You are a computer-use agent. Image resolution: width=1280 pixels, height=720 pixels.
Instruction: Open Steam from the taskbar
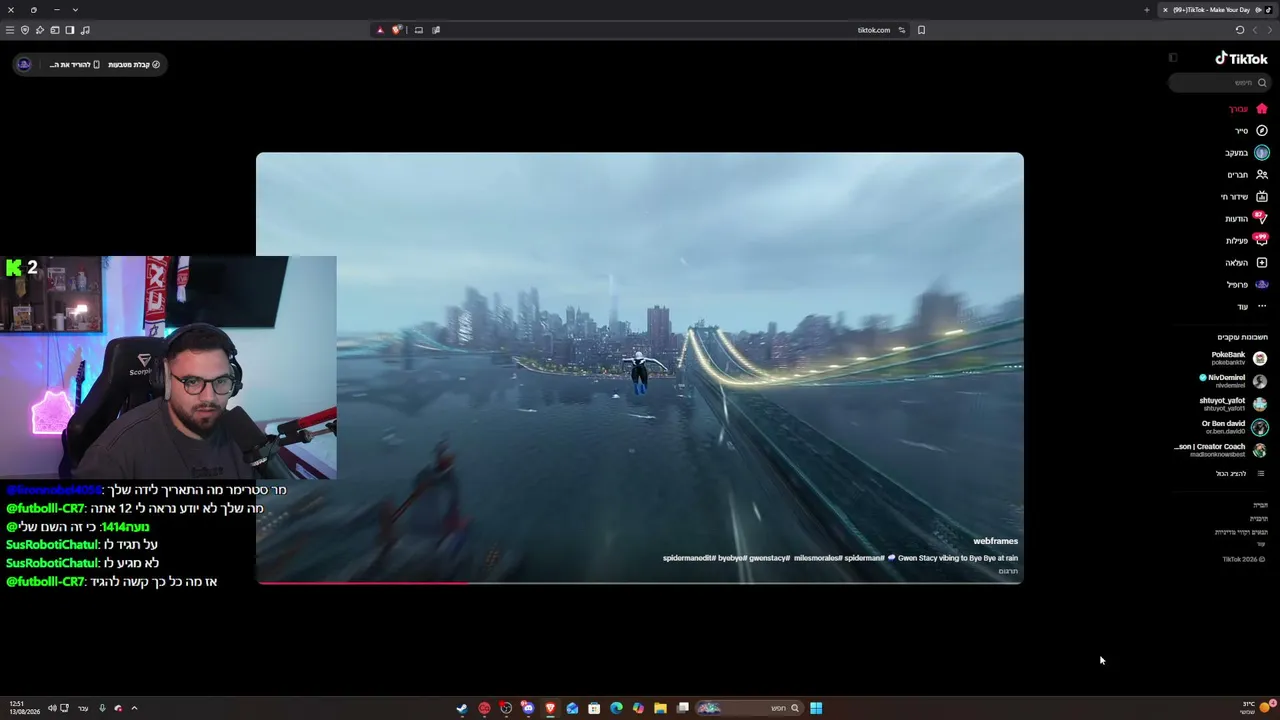462,708
